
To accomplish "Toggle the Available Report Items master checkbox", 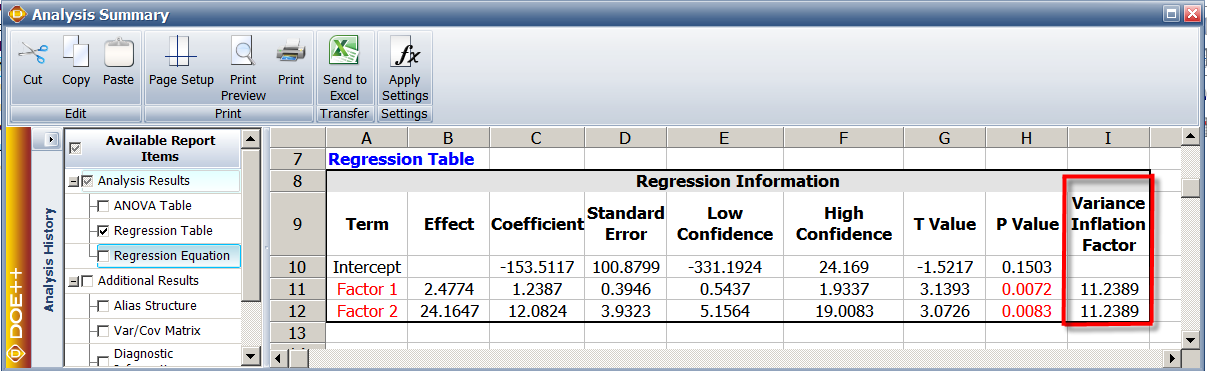I will click(x=75, y=148).
